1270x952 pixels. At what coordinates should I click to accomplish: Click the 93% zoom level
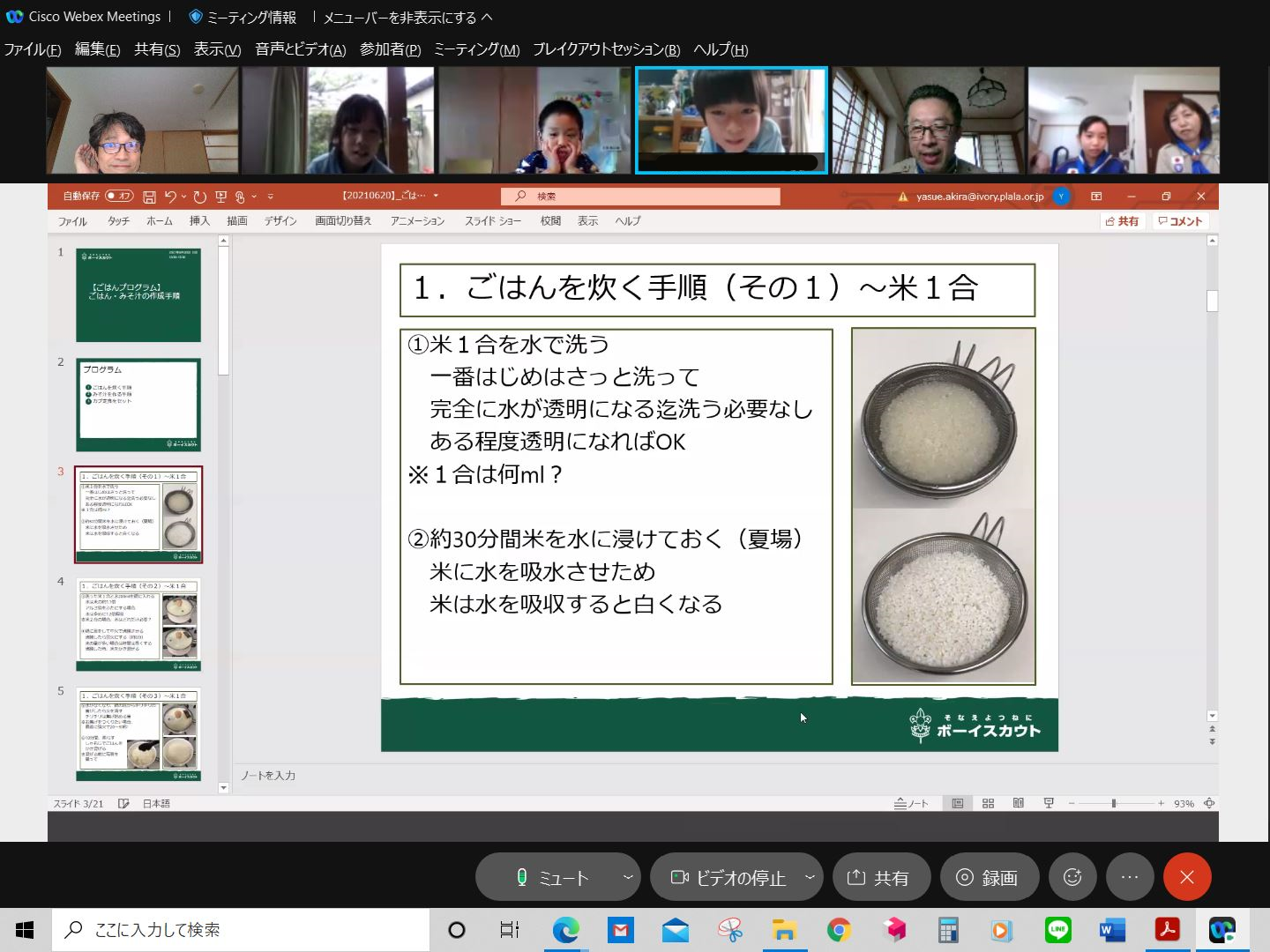click(1184, 803)
